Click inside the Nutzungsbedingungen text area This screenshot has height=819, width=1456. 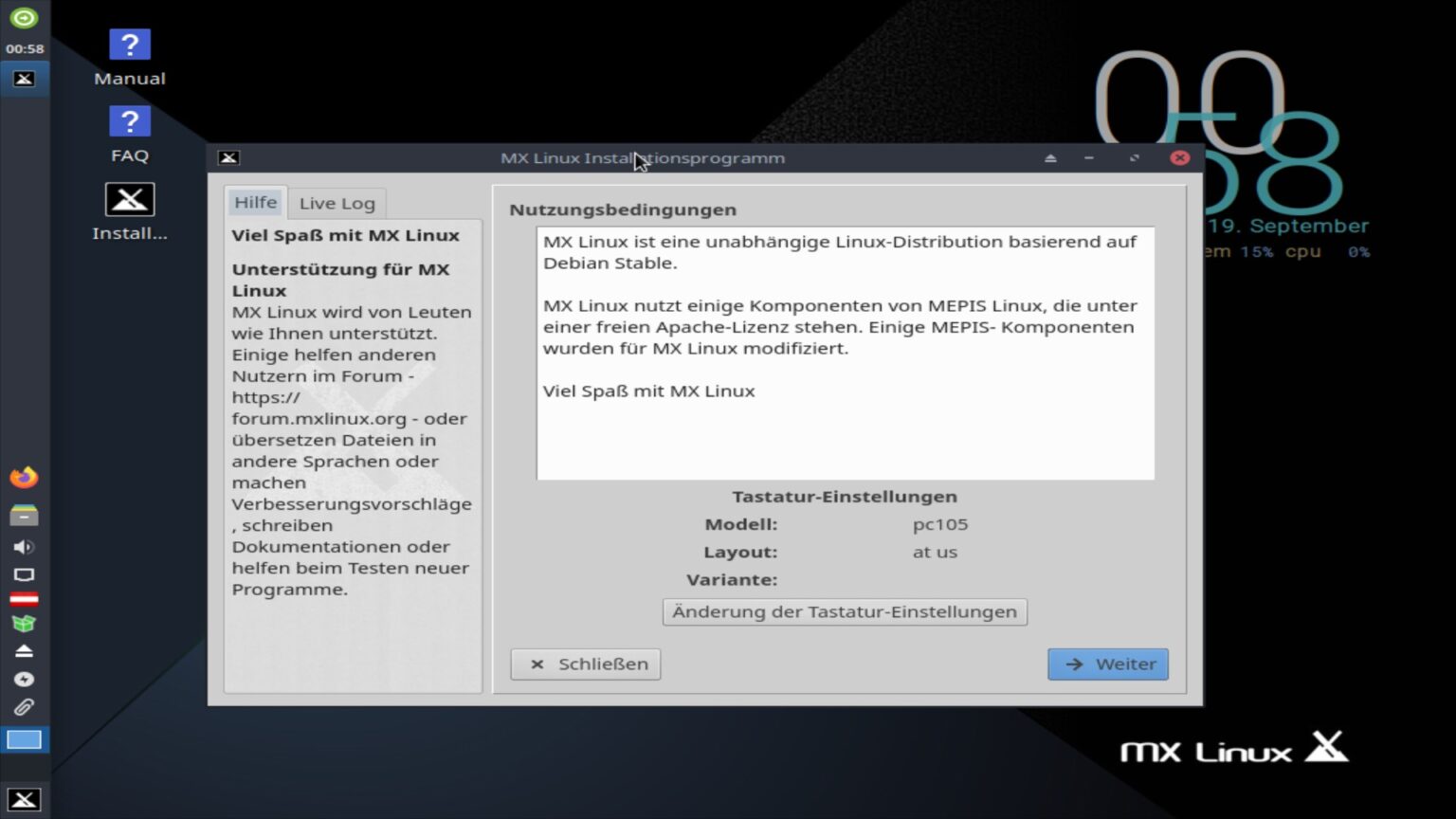click(x=844, y=351)
